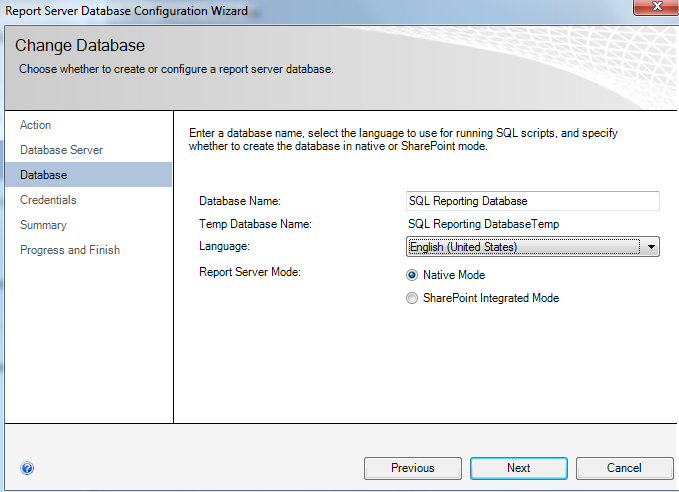Expand the Language dropdown arrow
The image size is (679, 492).
point(651,247)
